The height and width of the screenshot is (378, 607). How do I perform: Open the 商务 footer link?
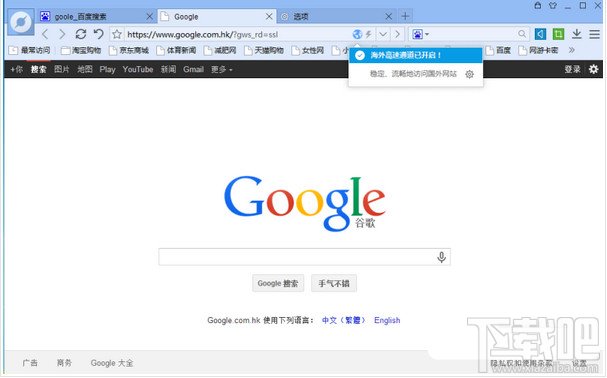64,363
